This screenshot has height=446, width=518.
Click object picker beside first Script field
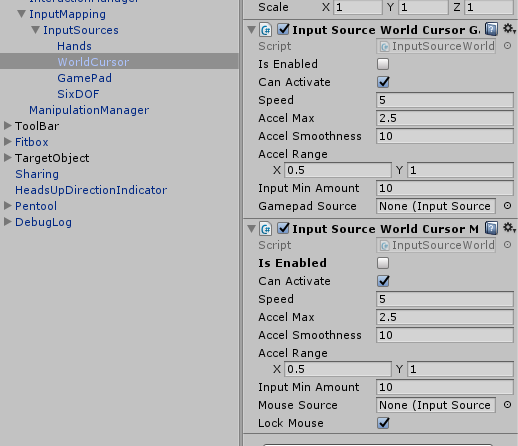point(507,46)
